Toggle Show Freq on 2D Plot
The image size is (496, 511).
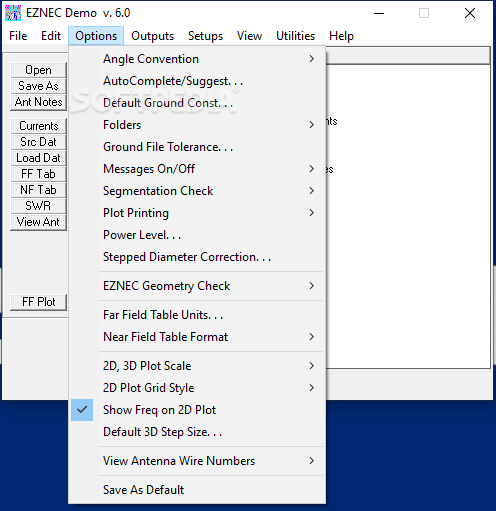pyautogui.click(x=197, y=410)
